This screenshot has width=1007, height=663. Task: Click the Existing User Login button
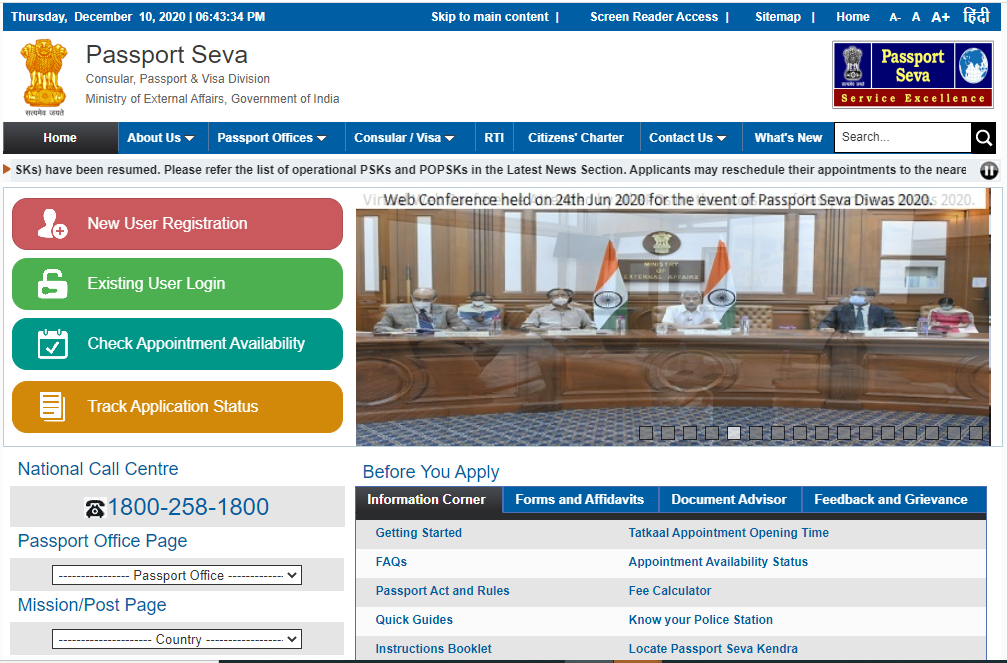(177, 284)
